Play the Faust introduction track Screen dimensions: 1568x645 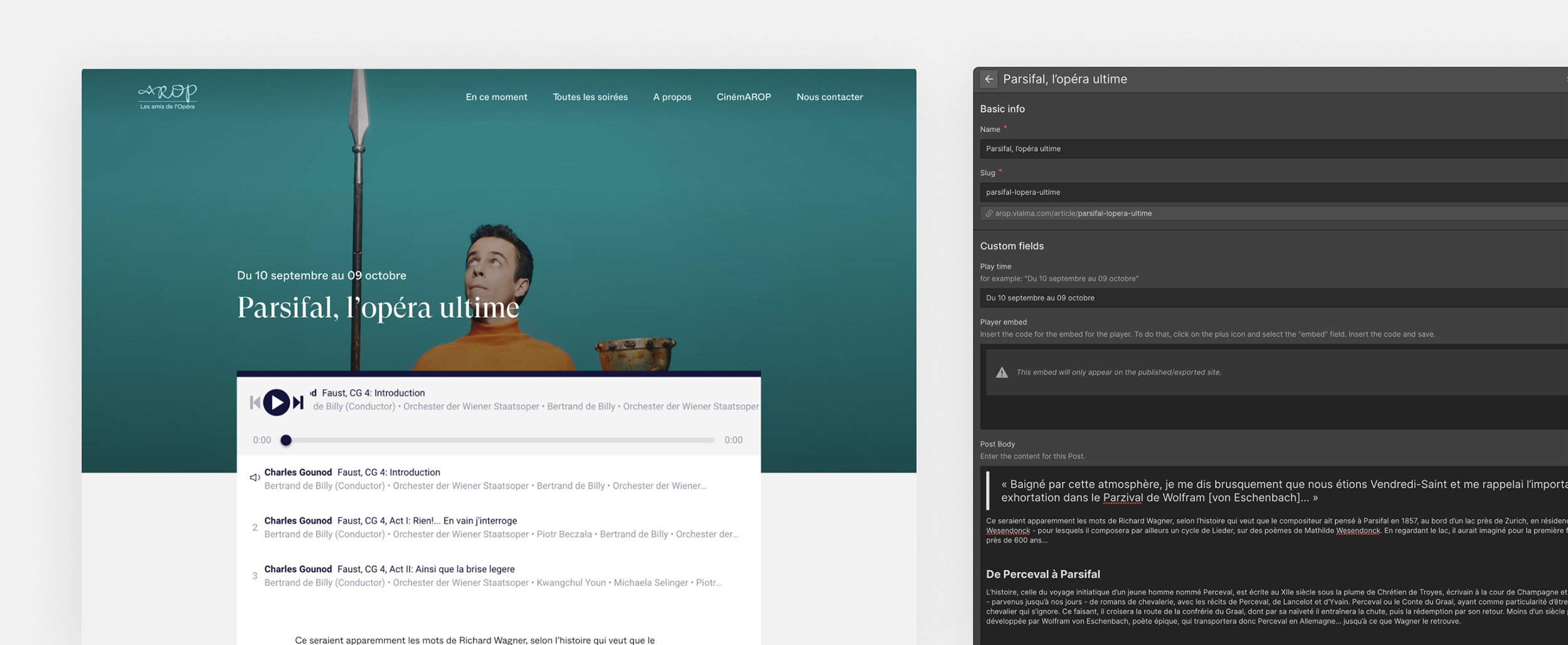point(276,402)
